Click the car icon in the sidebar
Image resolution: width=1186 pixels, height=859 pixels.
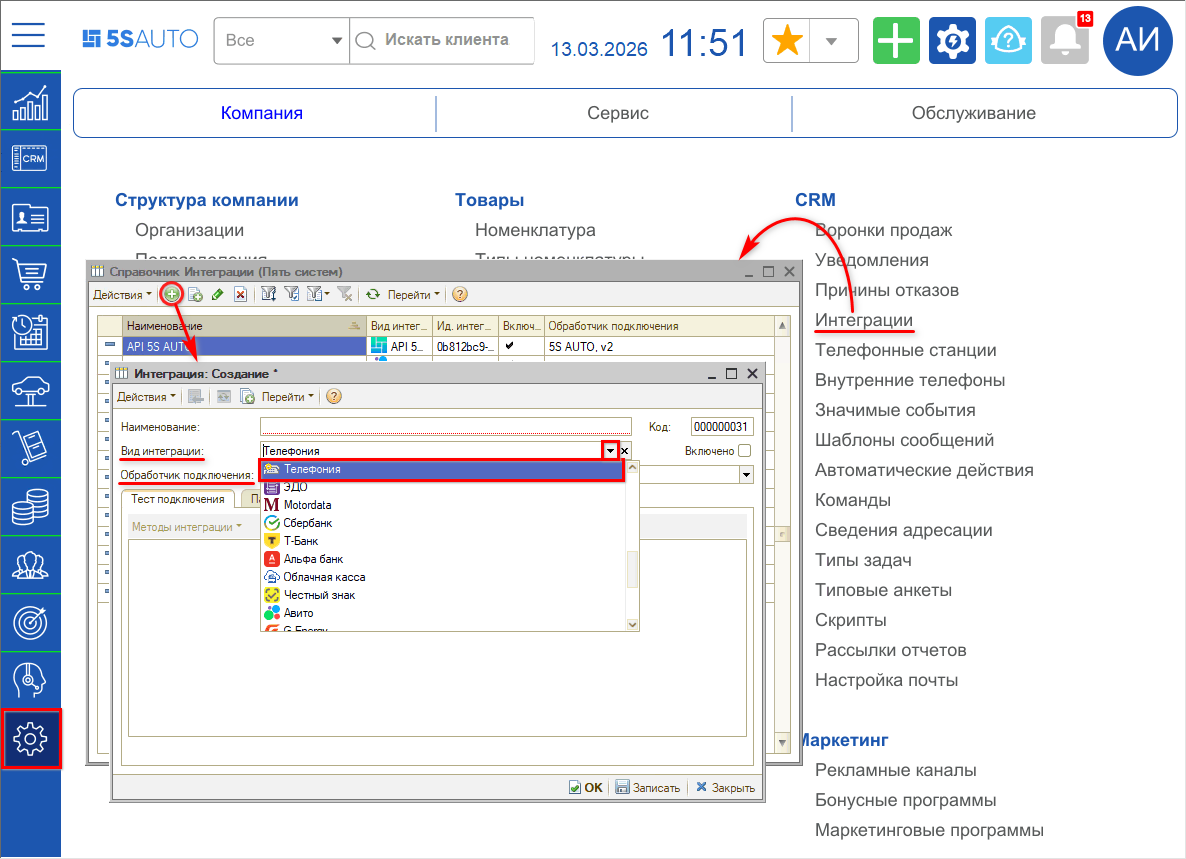(x=29, y=391)
